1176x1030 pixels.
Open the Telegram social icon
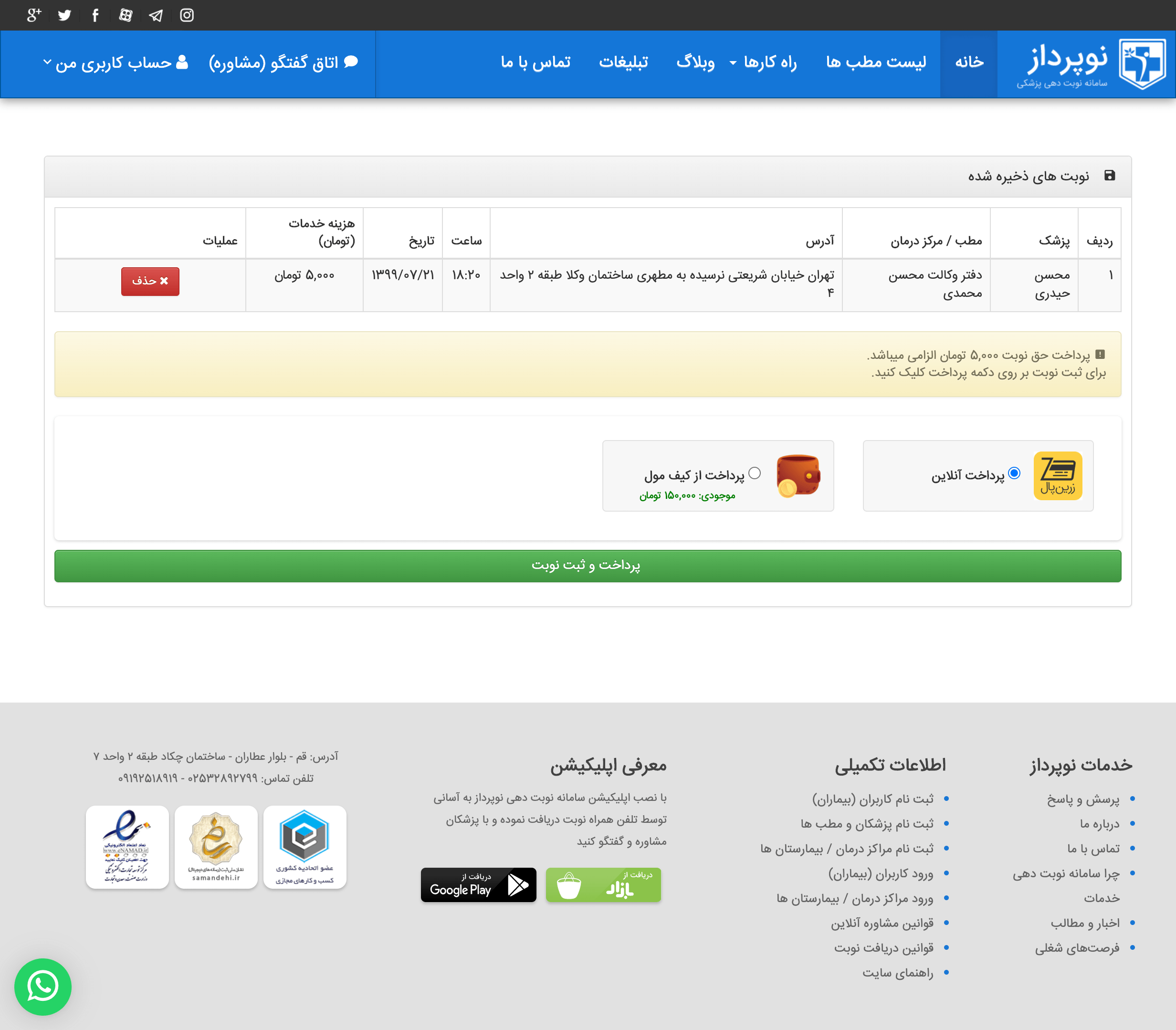click(x=156, y=16)
